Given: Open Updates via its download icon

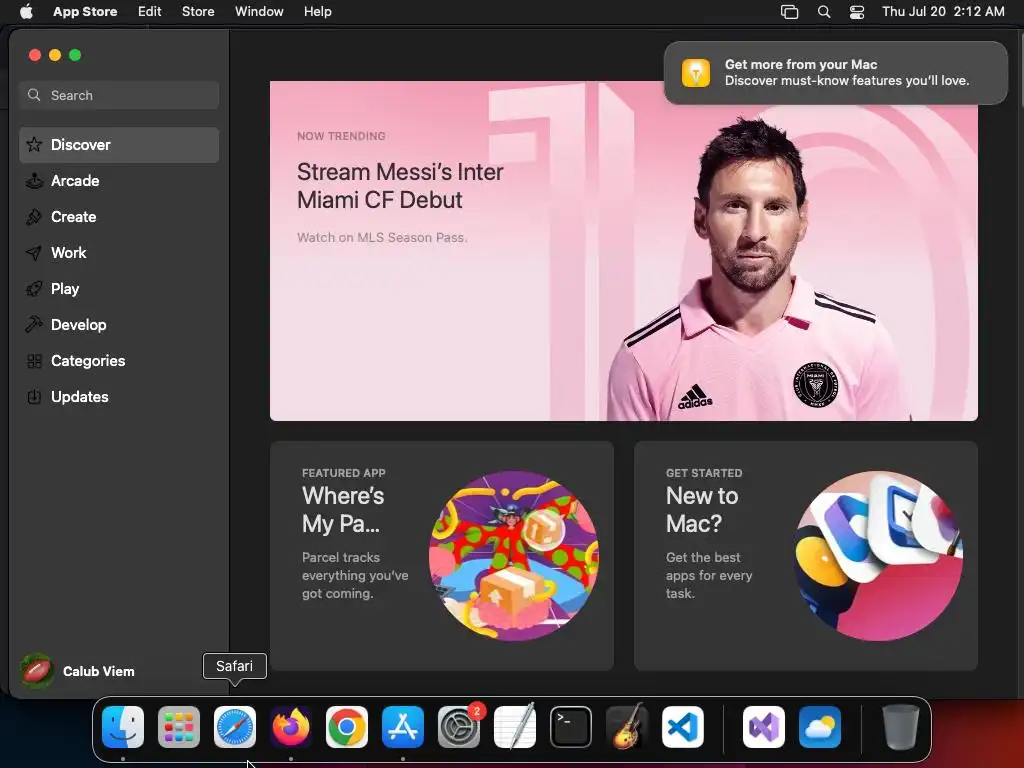Looking at the screenshot, I should [x=34, y=396].
